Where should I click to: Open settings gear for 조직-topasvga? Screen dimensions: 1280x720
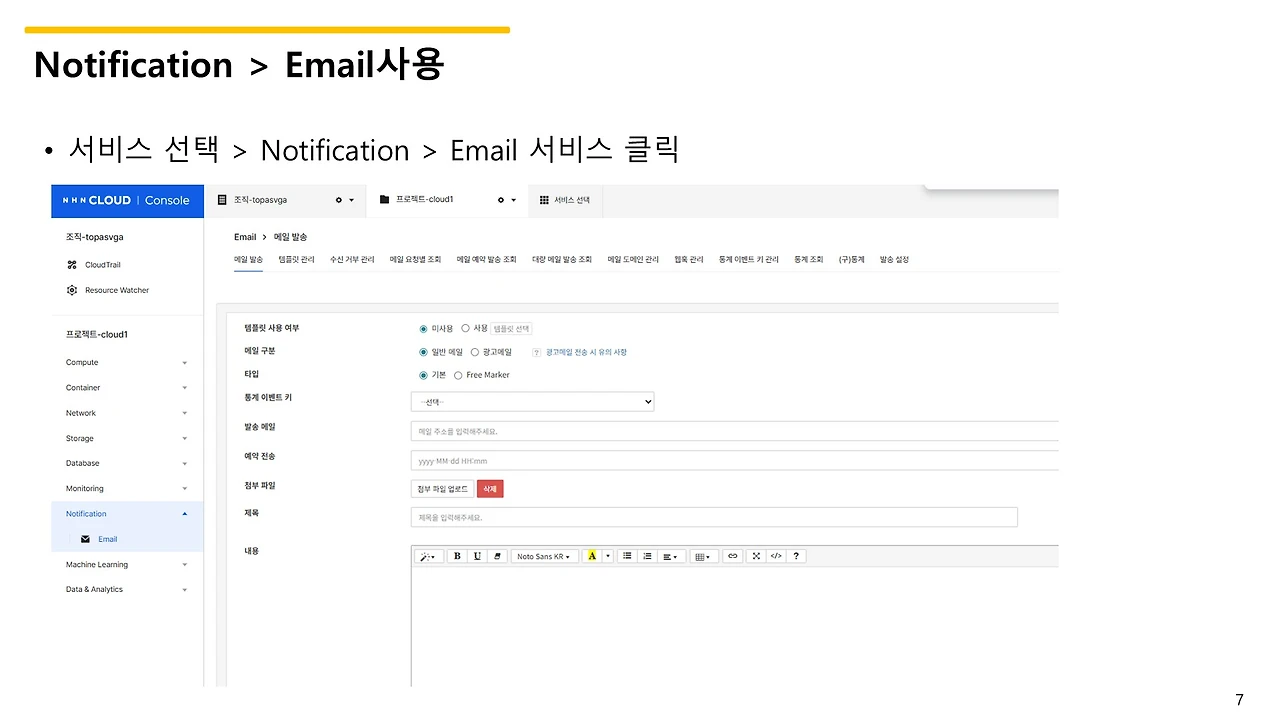pos(339,200)
